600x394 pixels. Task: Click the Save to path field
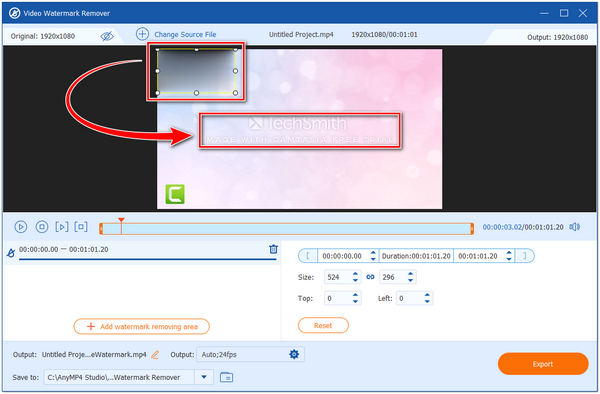(119, 377)
